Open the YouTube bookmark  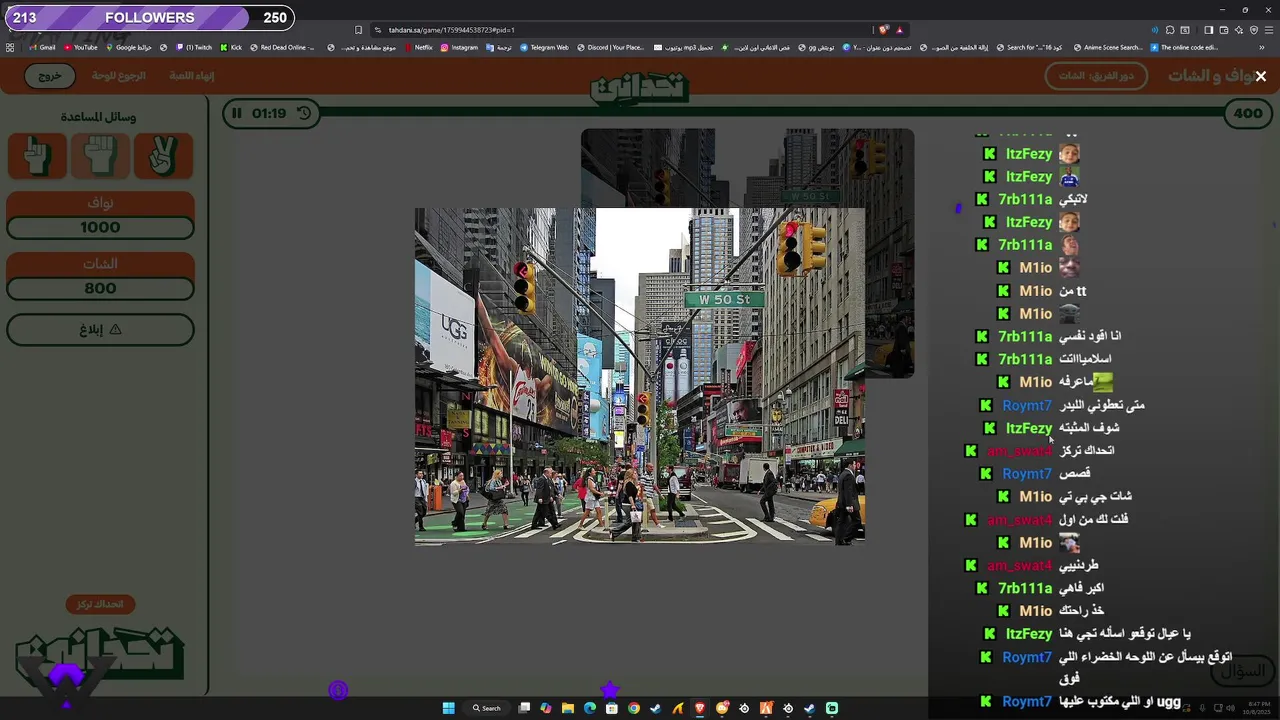[x=80, y=47]
